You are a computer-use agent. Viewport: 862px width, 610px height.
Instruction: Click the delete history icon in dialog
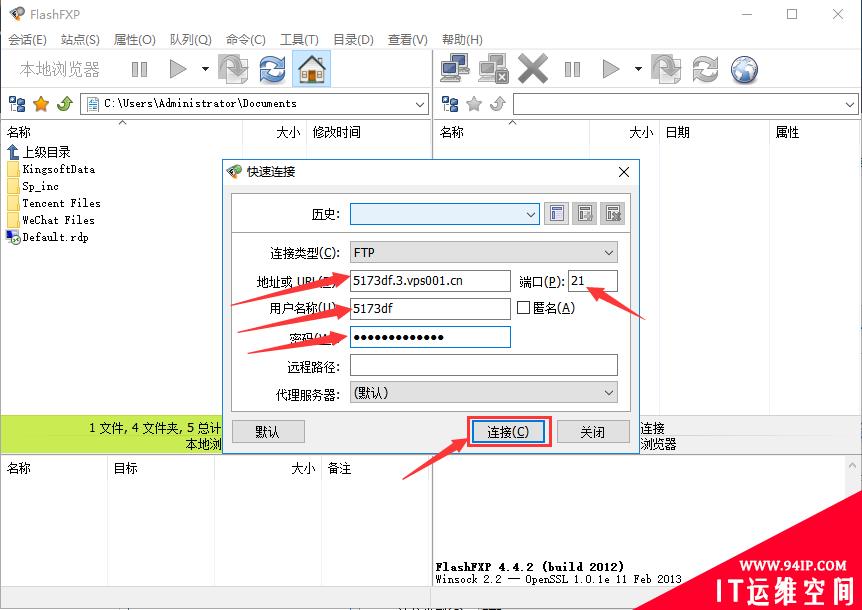[x=612, y=214]
